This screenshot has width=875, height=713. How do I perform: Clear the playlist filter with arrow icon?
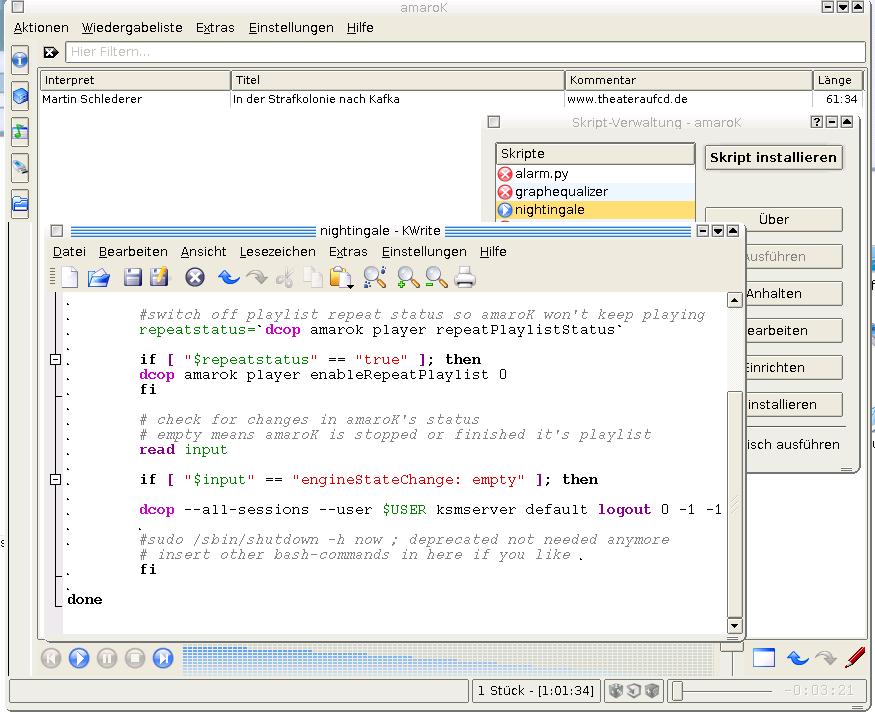coord(51,52)
